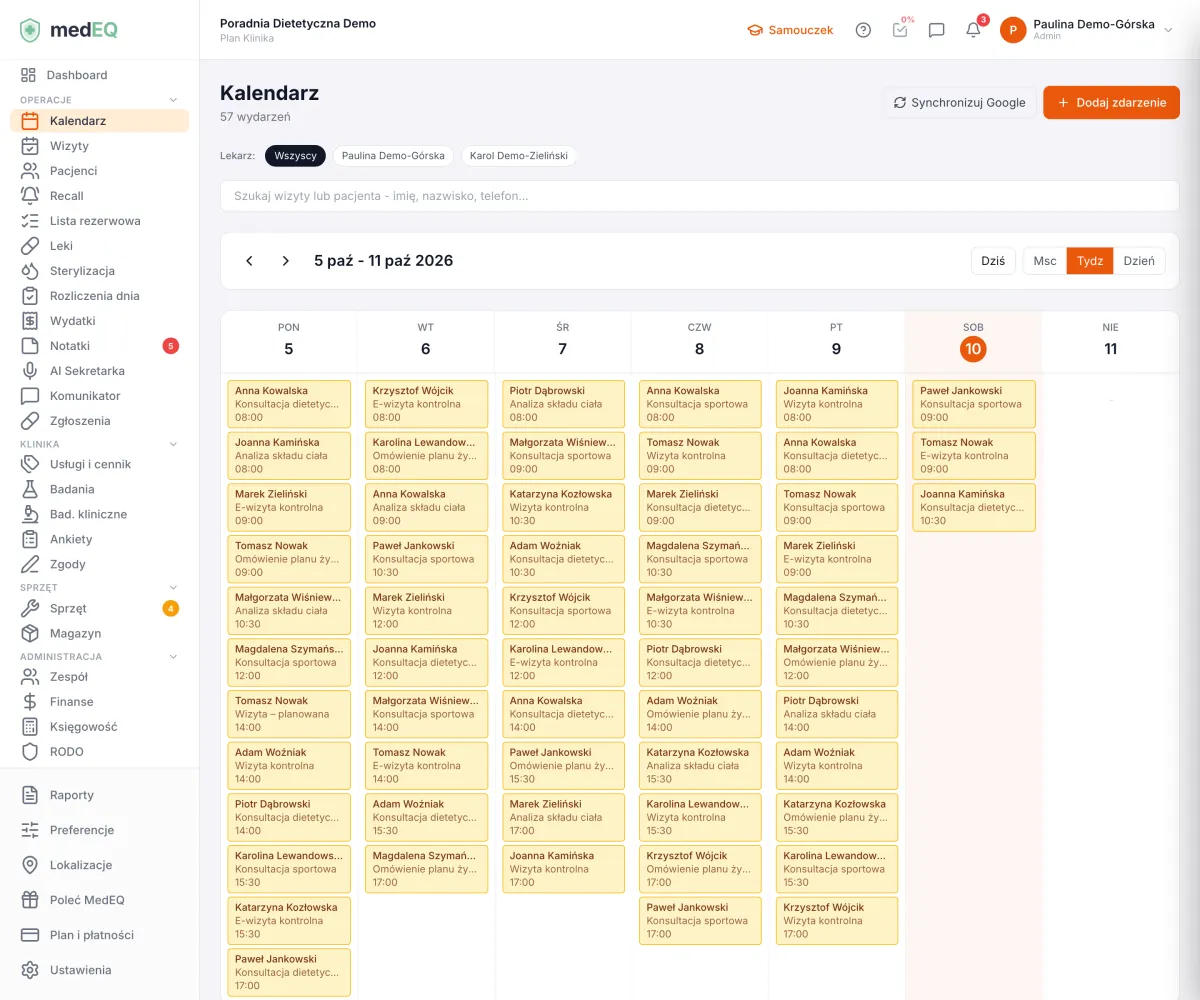Screen dimensions: 1200x1000
Task: Click the medEQ logo
Action: [x=69, y=30]
